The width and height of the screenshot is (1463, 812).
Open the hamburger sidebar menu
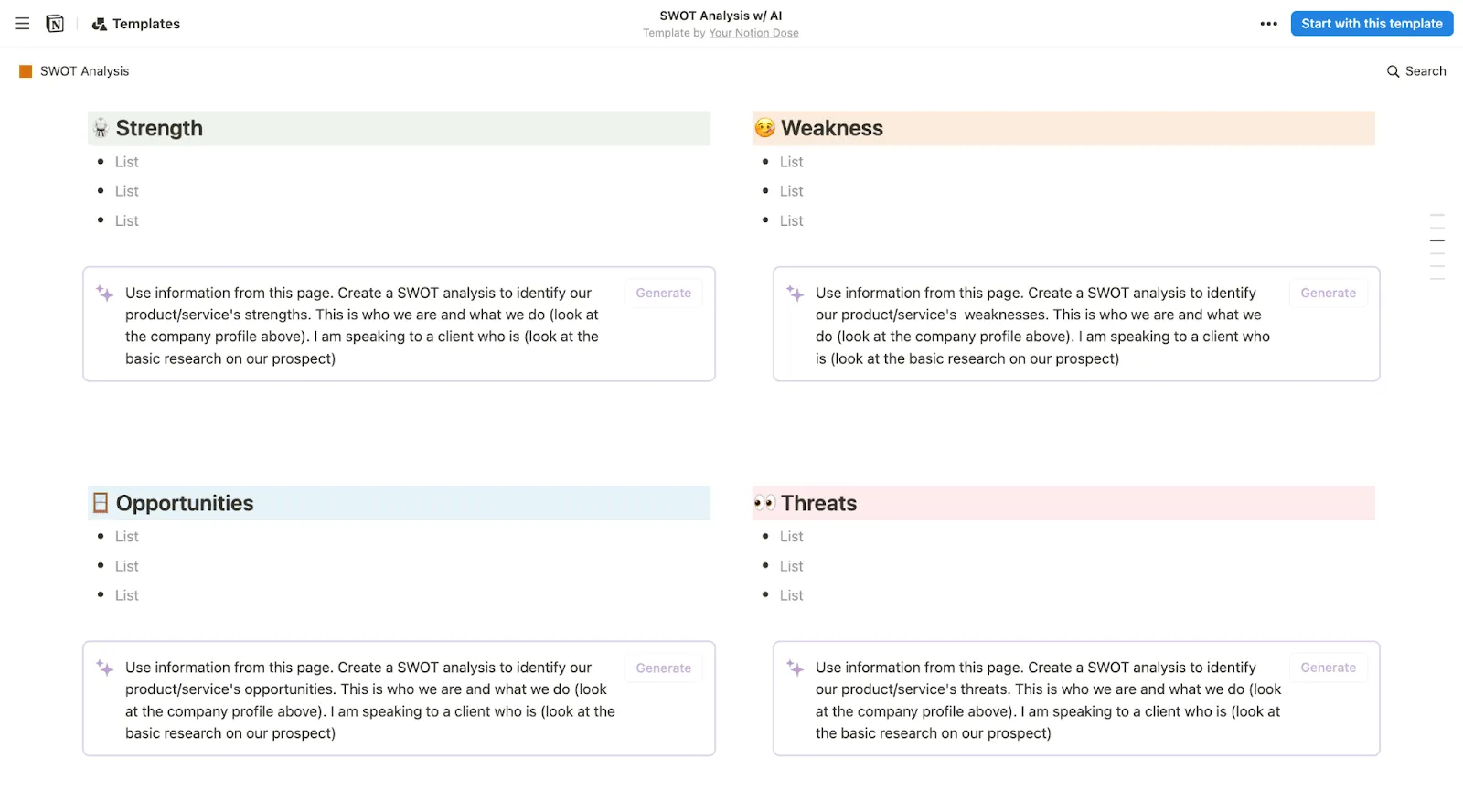[22, 24]
